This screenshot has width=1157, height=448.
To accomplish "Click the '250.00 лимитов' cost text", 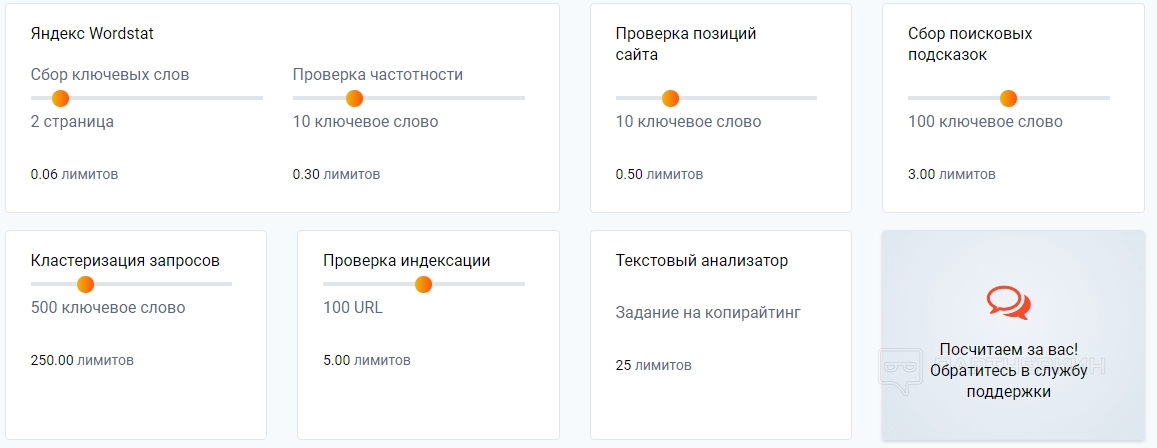I will (x=82, y=360).
